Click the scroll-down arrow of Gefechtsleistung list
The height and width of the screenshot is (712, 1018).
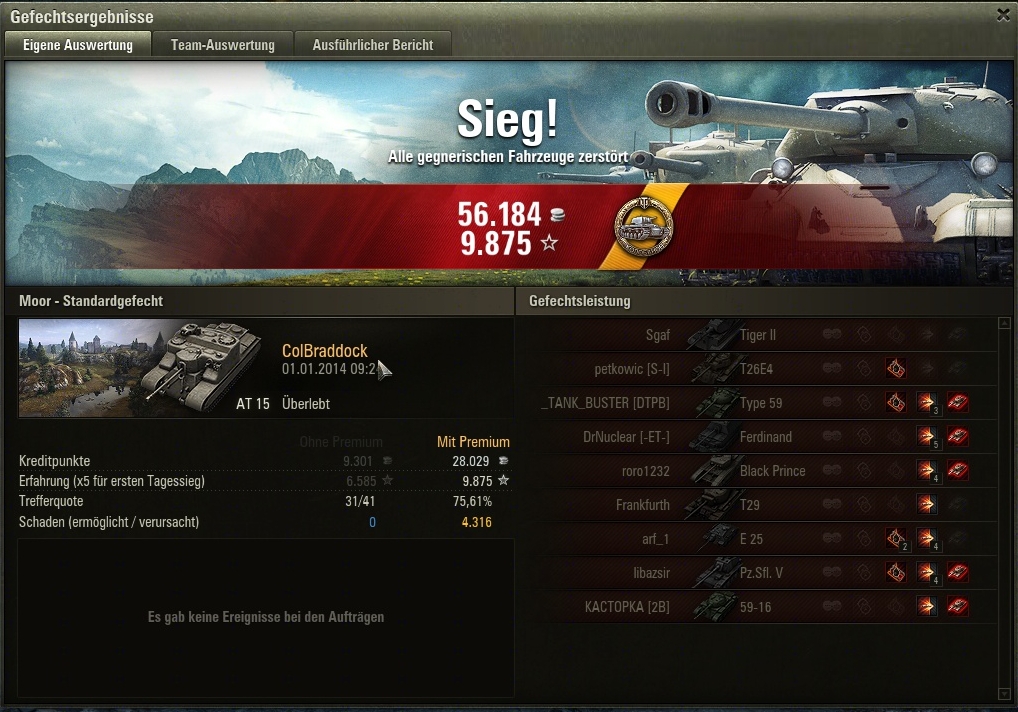1004,694
